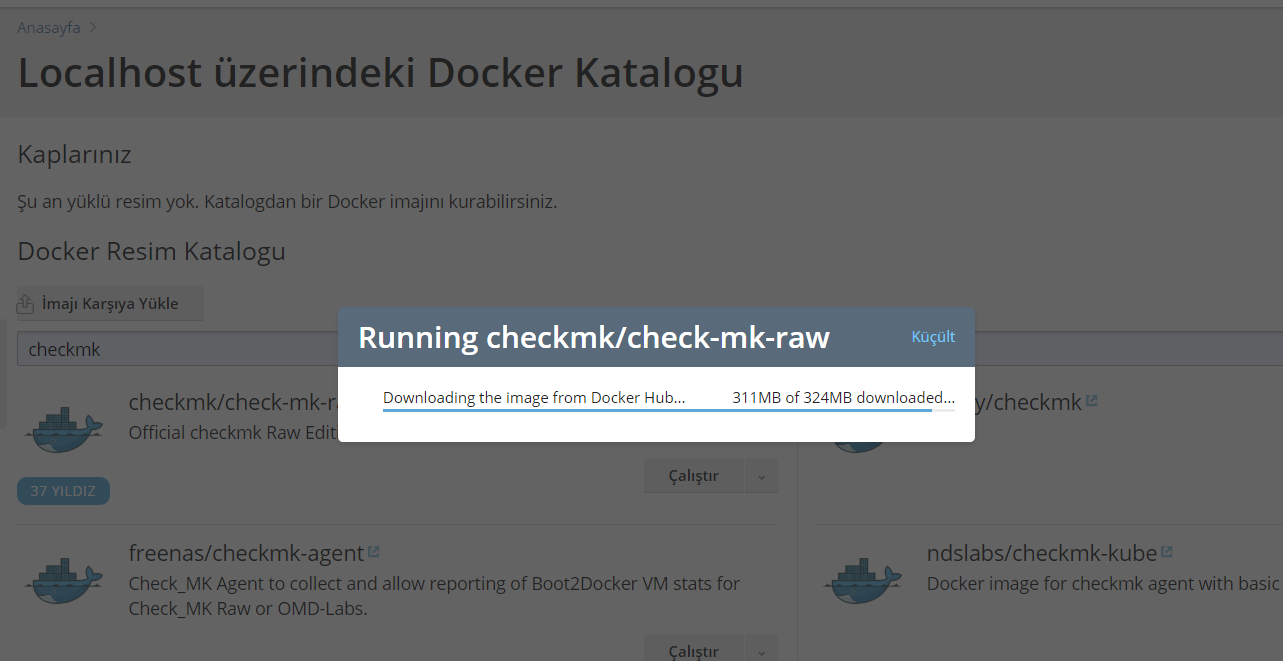This screenshot has height=661, width=1283.
Task: Click the Docker whale icon of checkmk/check-mk-raw
Action: (x=63, y=430)
